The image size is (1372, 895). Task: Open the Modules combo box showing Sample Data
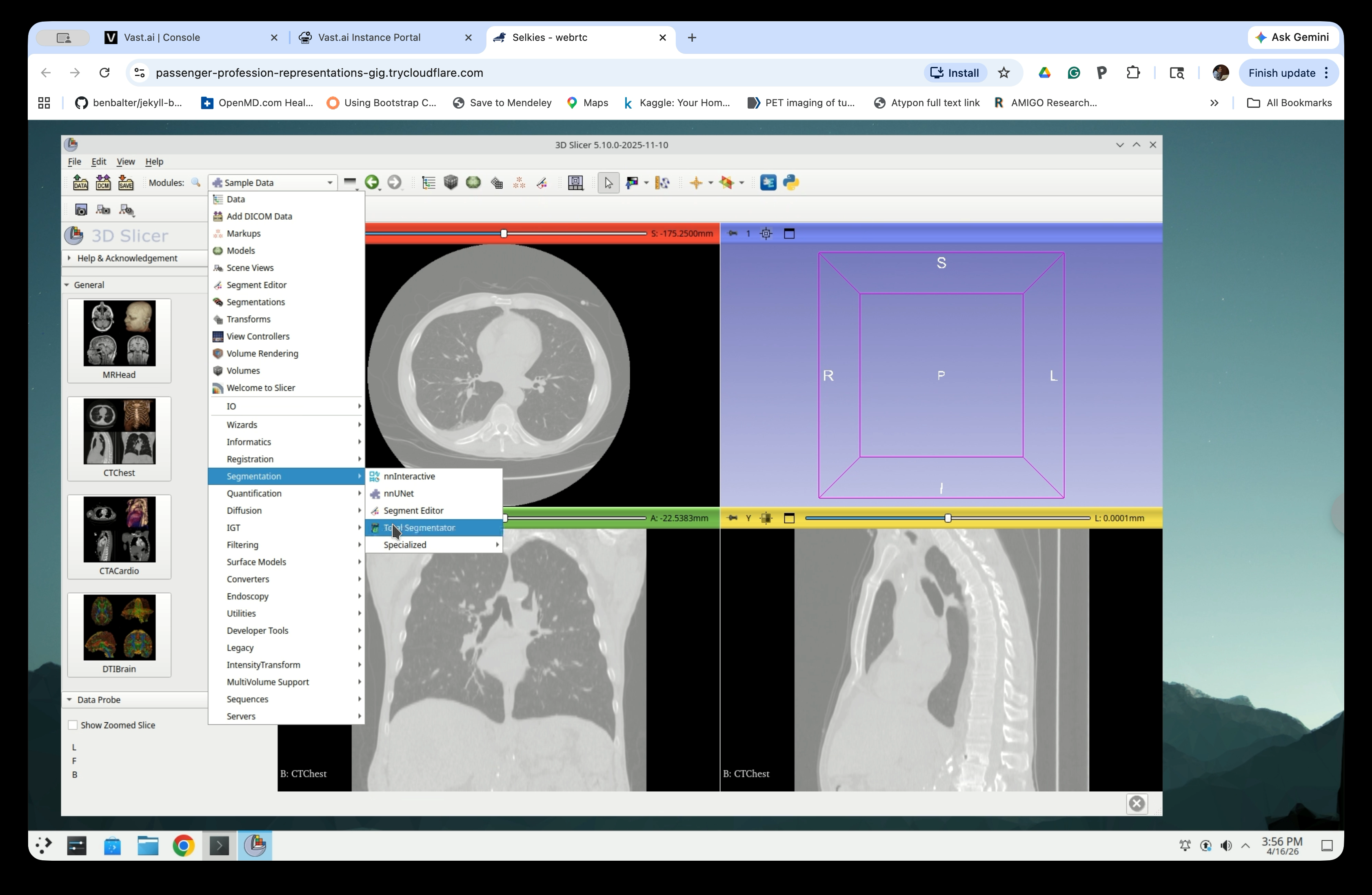pos(272,183)
